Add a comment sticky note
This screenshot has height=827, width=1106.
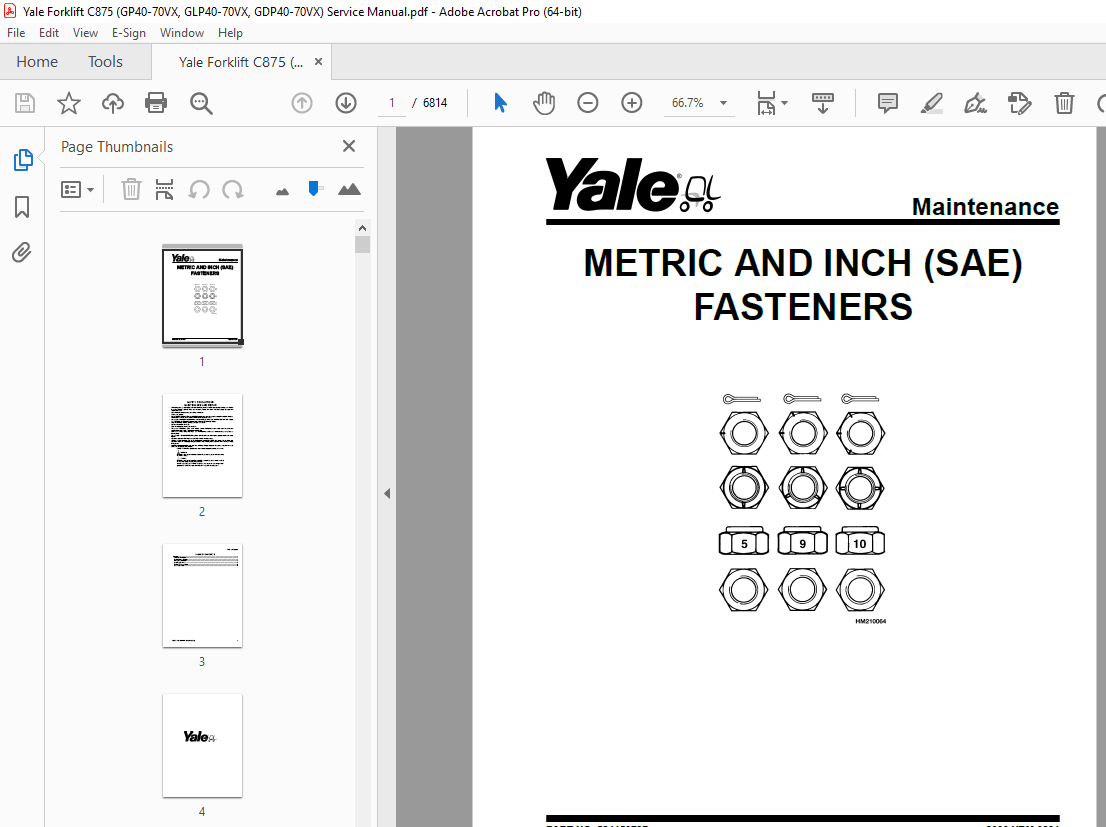(x=887, y=103)
